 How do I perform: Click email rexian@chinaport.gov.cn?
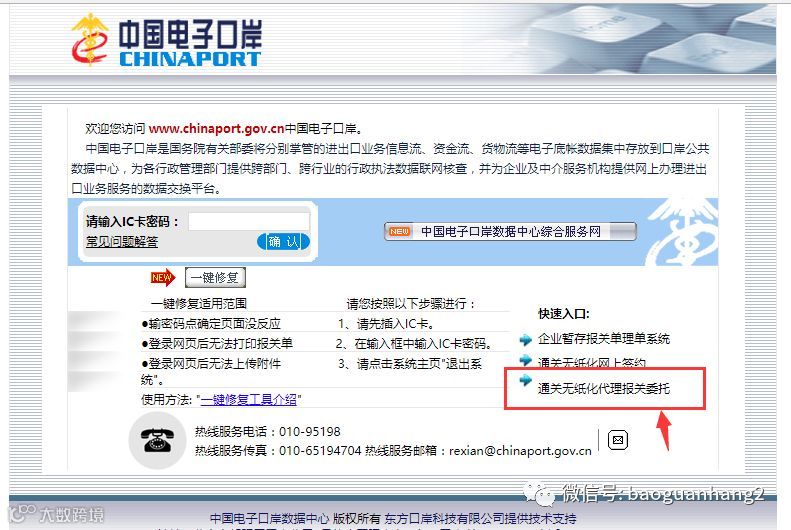coord(520,450)
